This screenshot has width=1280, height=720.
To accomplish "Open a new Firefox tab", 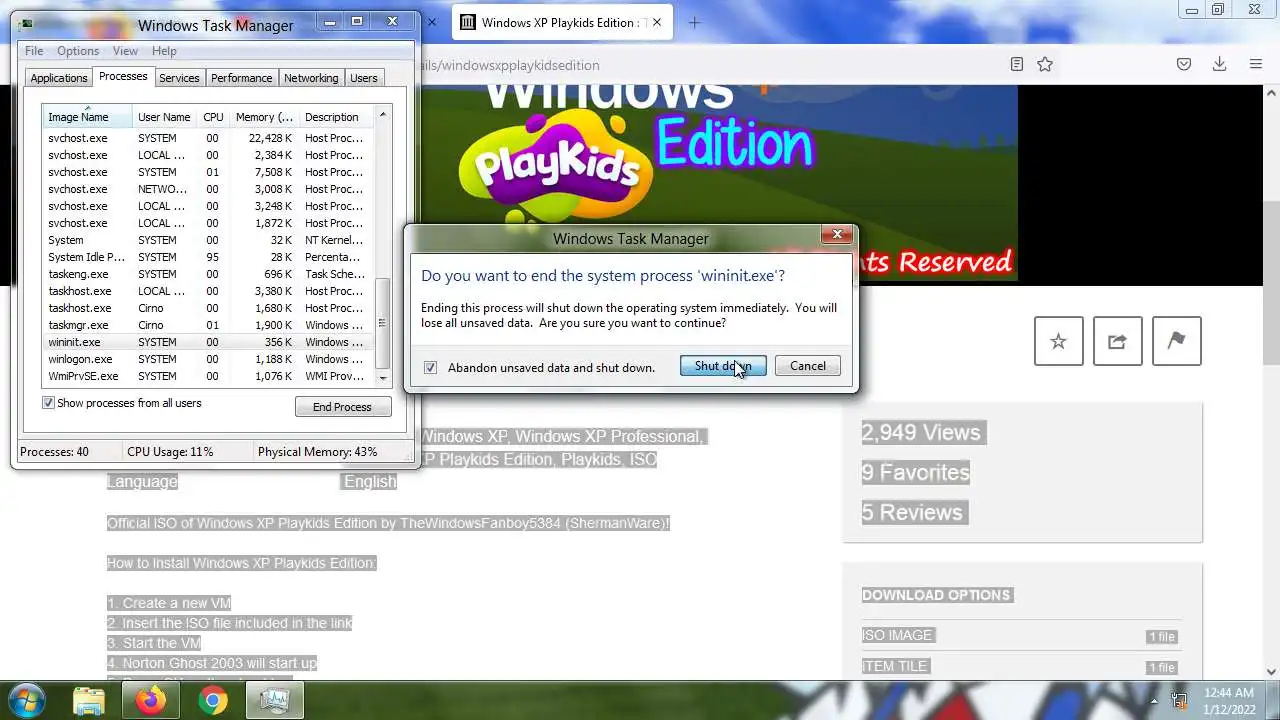I will pos(695,23).
